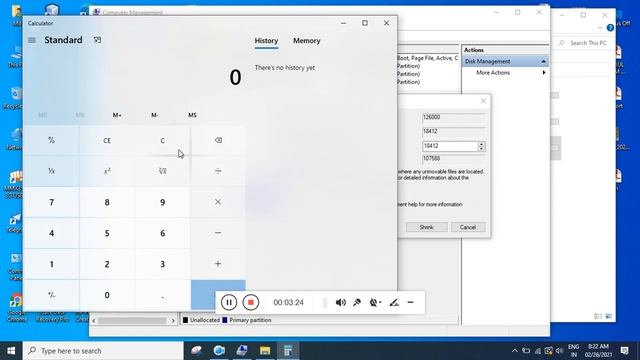The width and height of the screenshot is (640, 360).
Task: Close the shrink volume dialog
Action: 483,101
